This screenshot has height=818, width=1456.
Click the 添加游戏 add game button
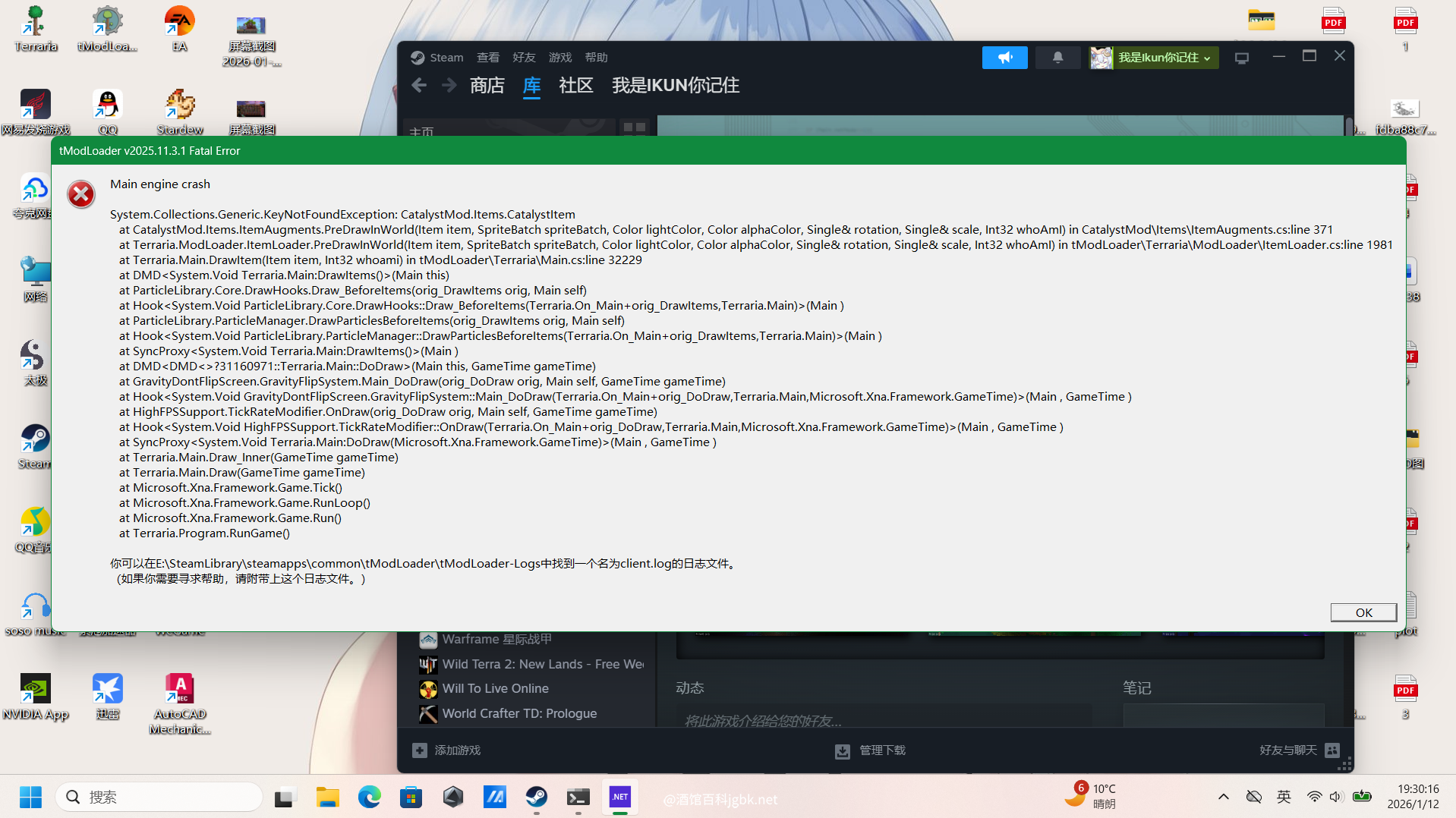(446, 750)
